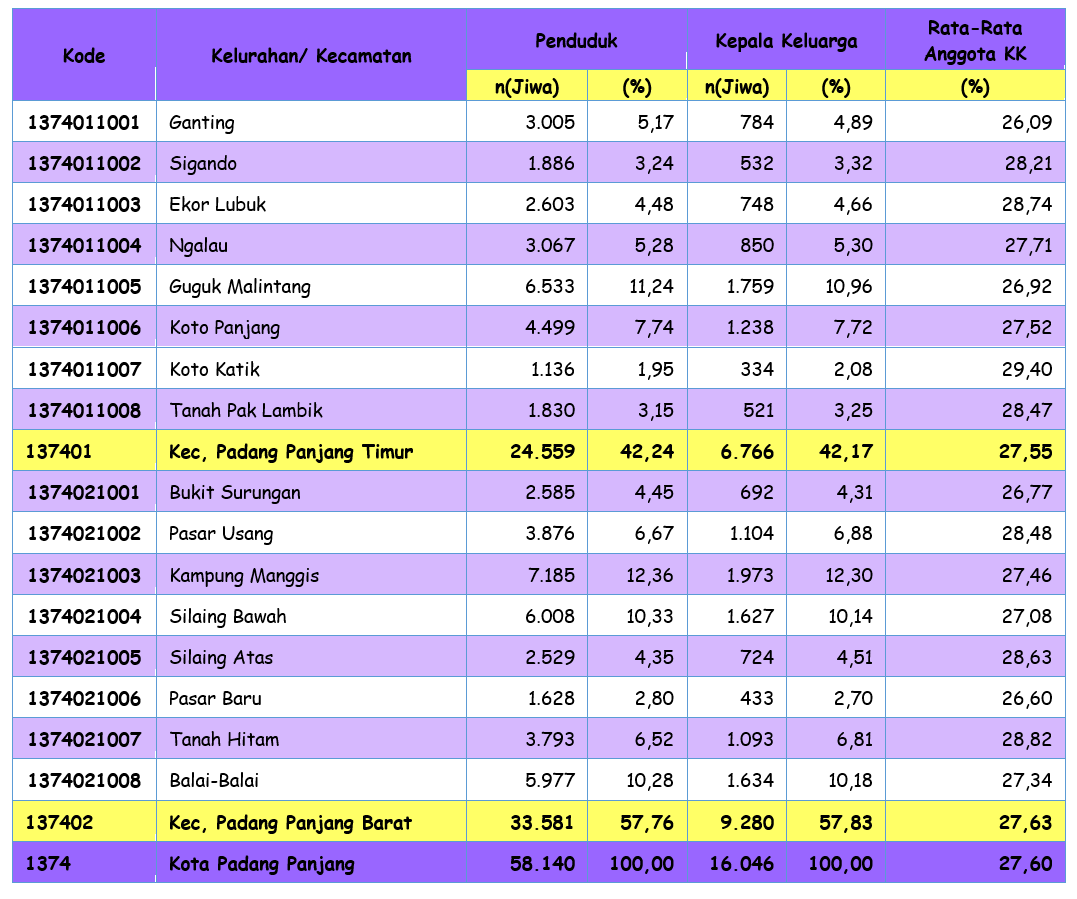Select the Kepala Keluarga header cell
The image size is (1077, 899).
pyautogui.click(x=786, y=41)
